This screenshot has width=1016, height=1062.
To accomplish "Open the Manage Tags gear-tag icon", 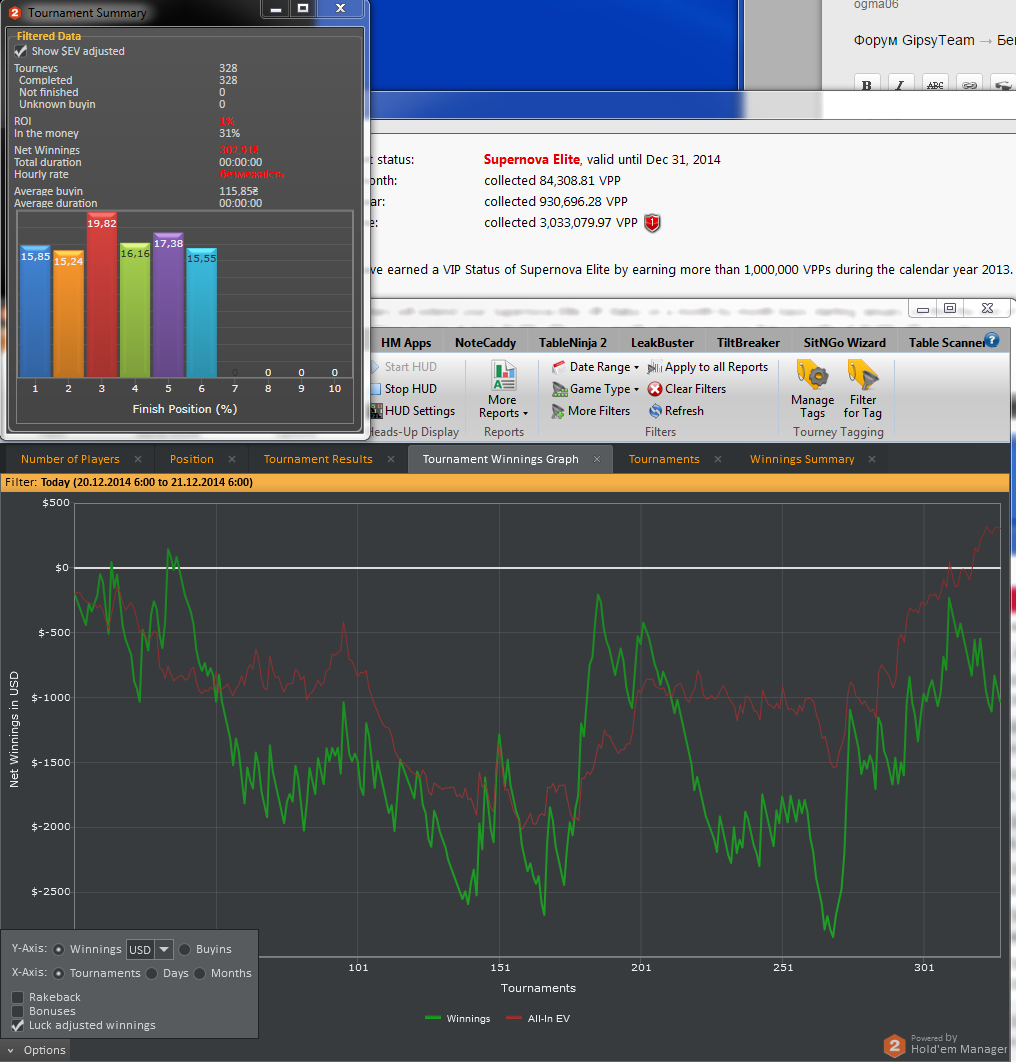I will [x=812, y=375].
